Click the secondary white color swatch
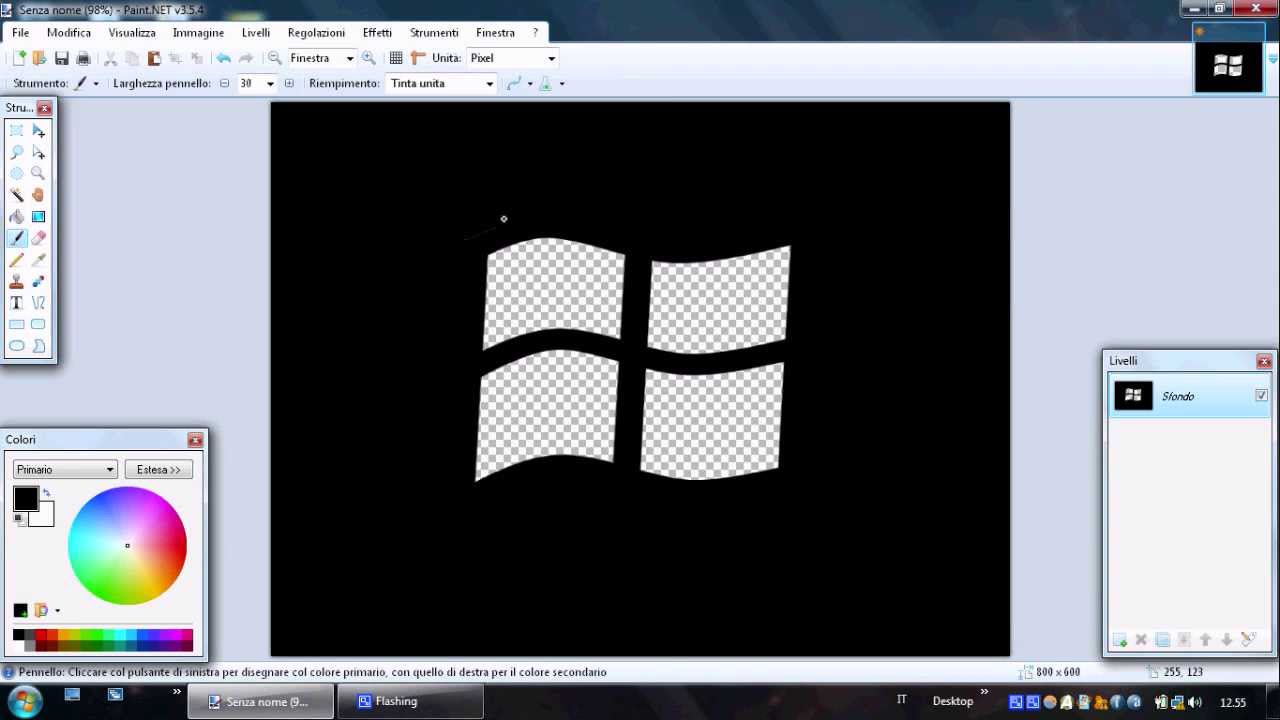 43,517
